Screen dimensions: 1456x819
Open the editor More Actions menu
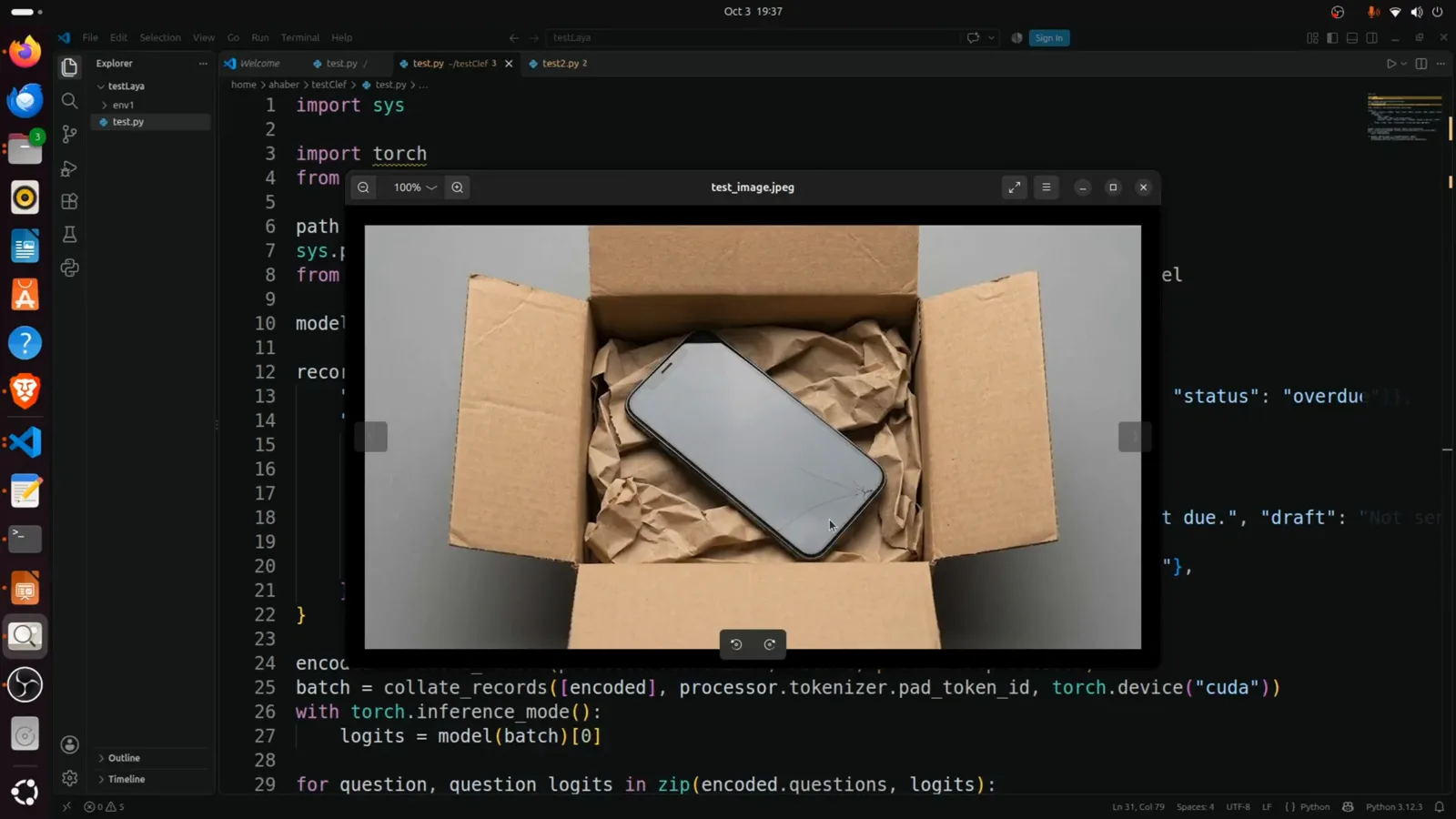[1441, 64]
